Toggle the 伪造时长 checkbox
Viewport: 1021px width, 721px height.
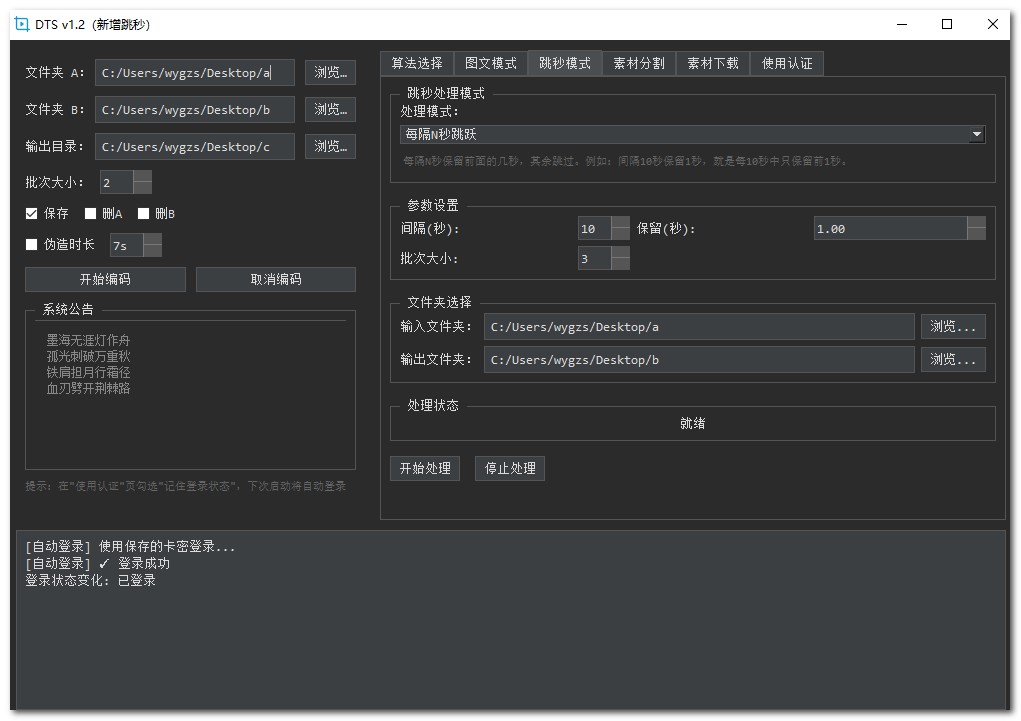pyautogui.click(x=31, y=245)
